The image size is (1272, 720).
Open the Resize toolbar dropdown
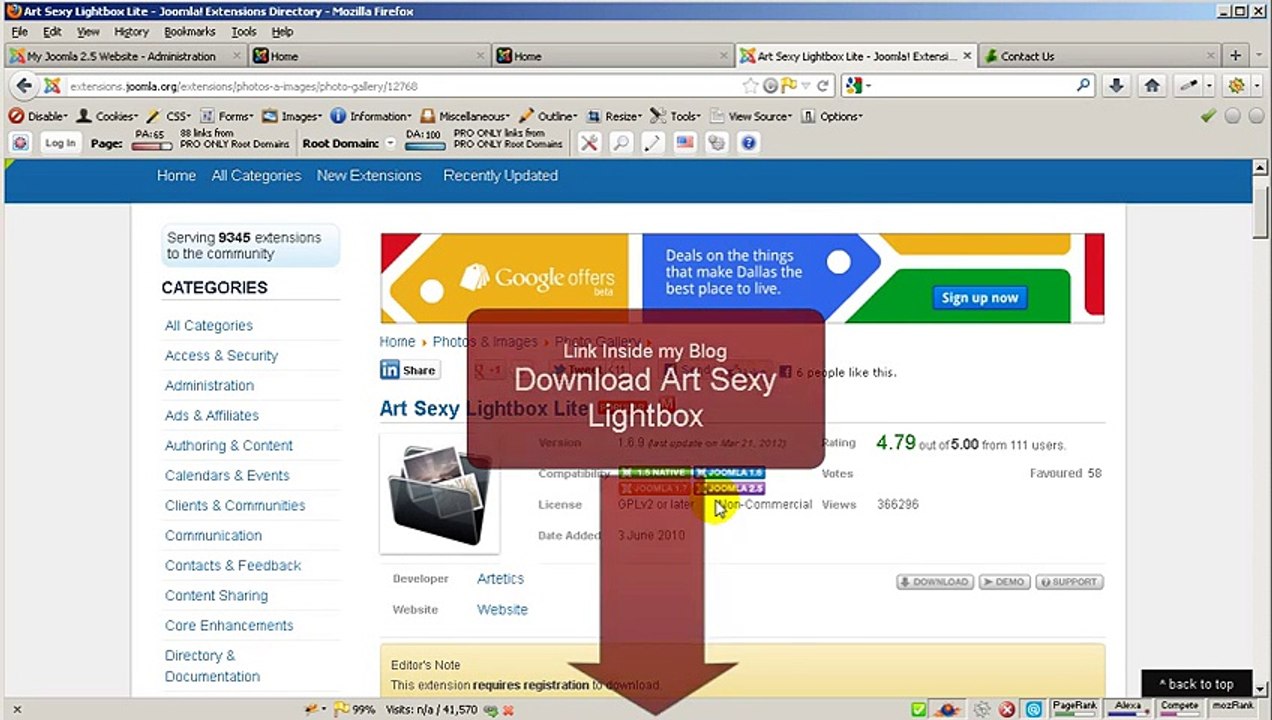coord(616,116)
